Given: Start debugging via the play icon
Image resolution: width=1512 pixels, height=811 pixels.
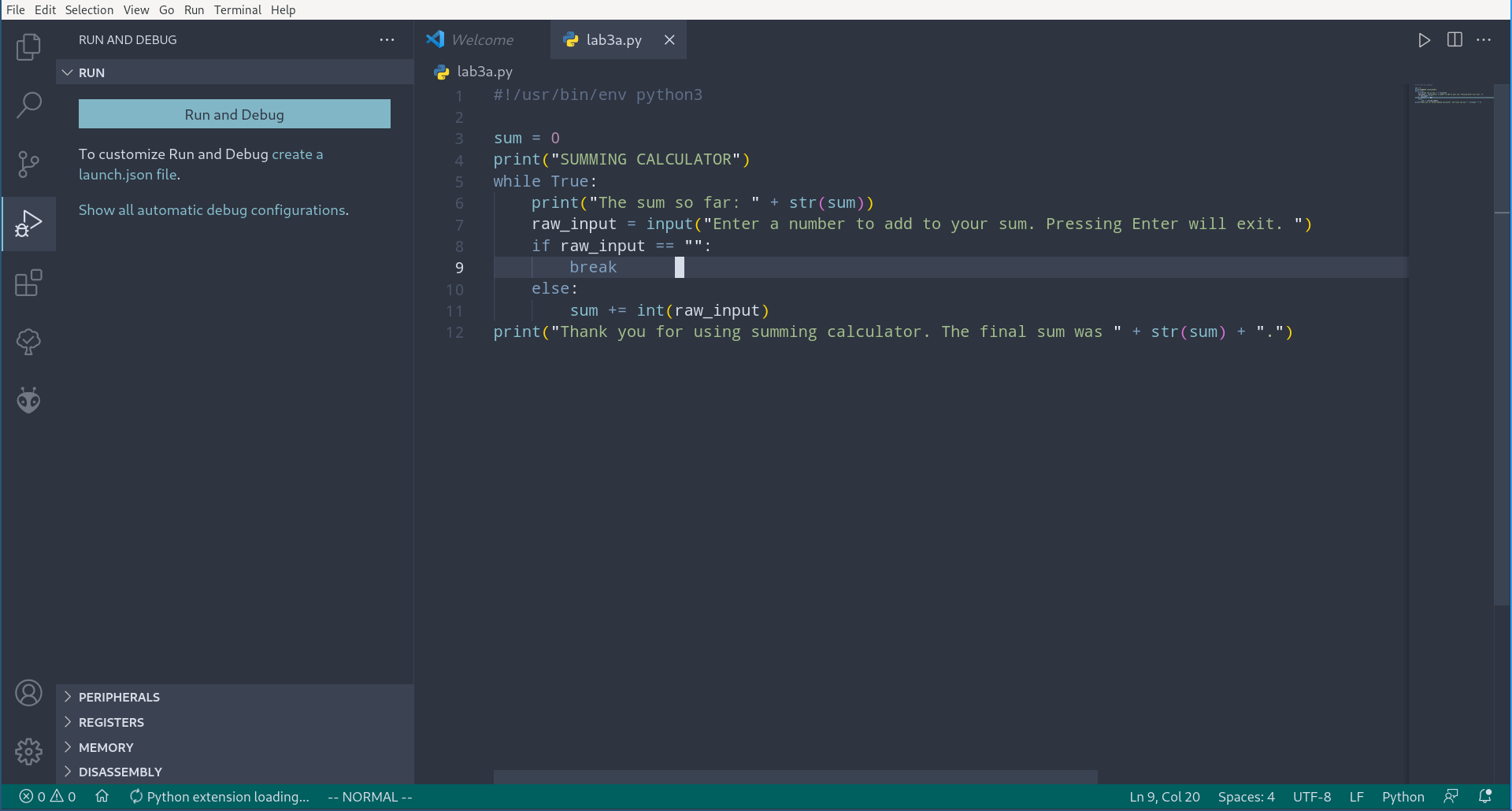Looking at the screenshot, I should tap(1424, 39).
